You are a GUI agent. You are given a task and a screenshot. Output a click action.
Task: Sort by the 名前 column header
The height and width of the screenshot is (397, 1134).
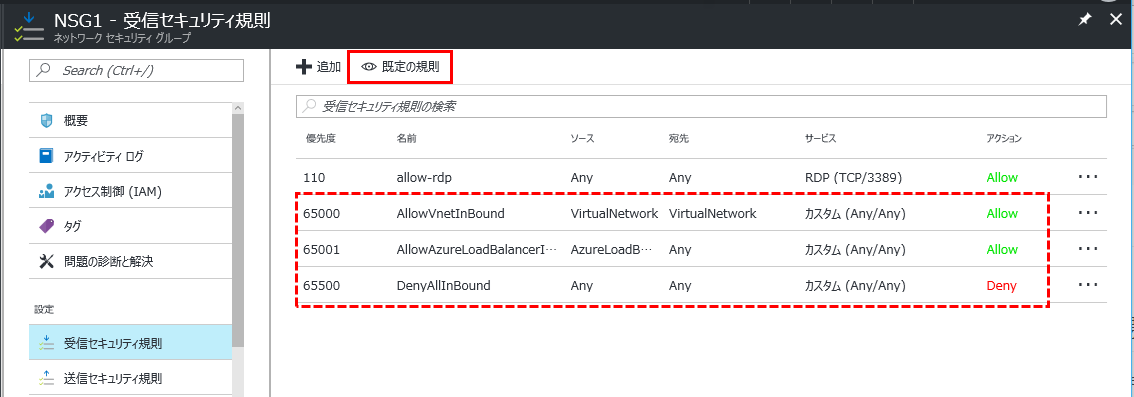pos(406,138)
